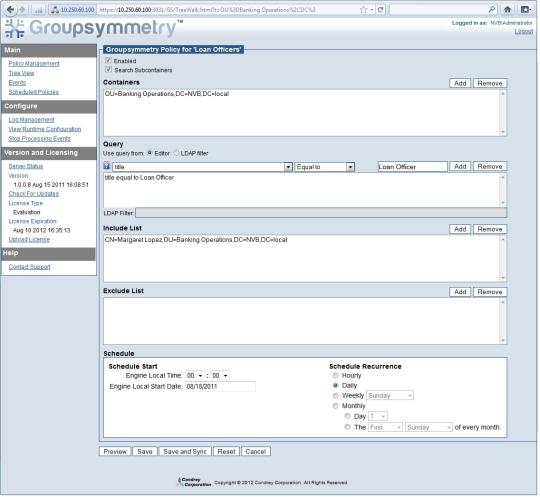Click the Groupsymmetry logo
This screenshot has height=497, width=540.
[94, 28]
